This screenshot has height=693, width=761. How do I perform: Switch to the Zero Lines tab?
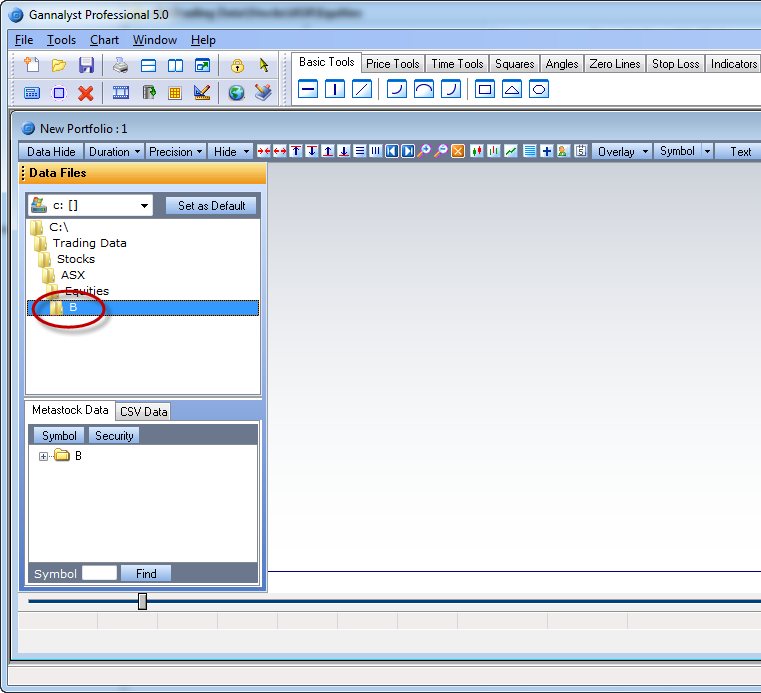614,64
